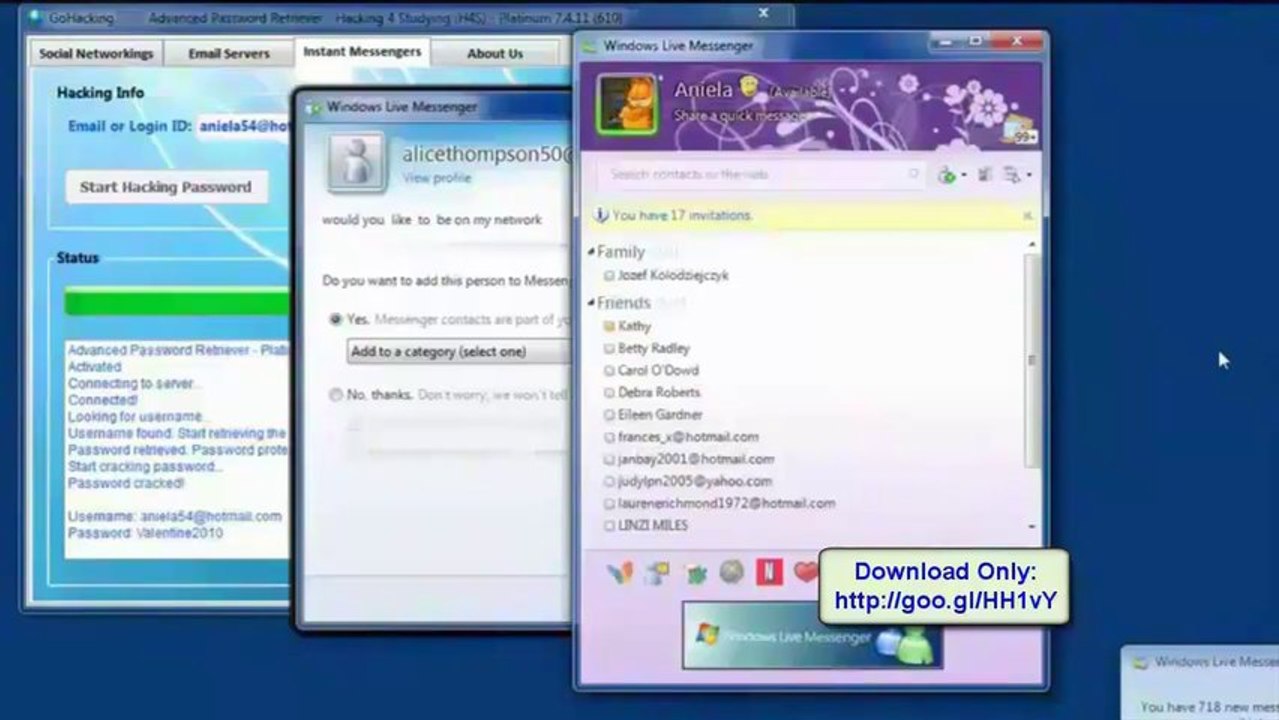The width and height of the screenshot is (1279, 720).
Task: Click 'Connecting to server...' status line
Action: pyautogui.click(x=135, y=383)
